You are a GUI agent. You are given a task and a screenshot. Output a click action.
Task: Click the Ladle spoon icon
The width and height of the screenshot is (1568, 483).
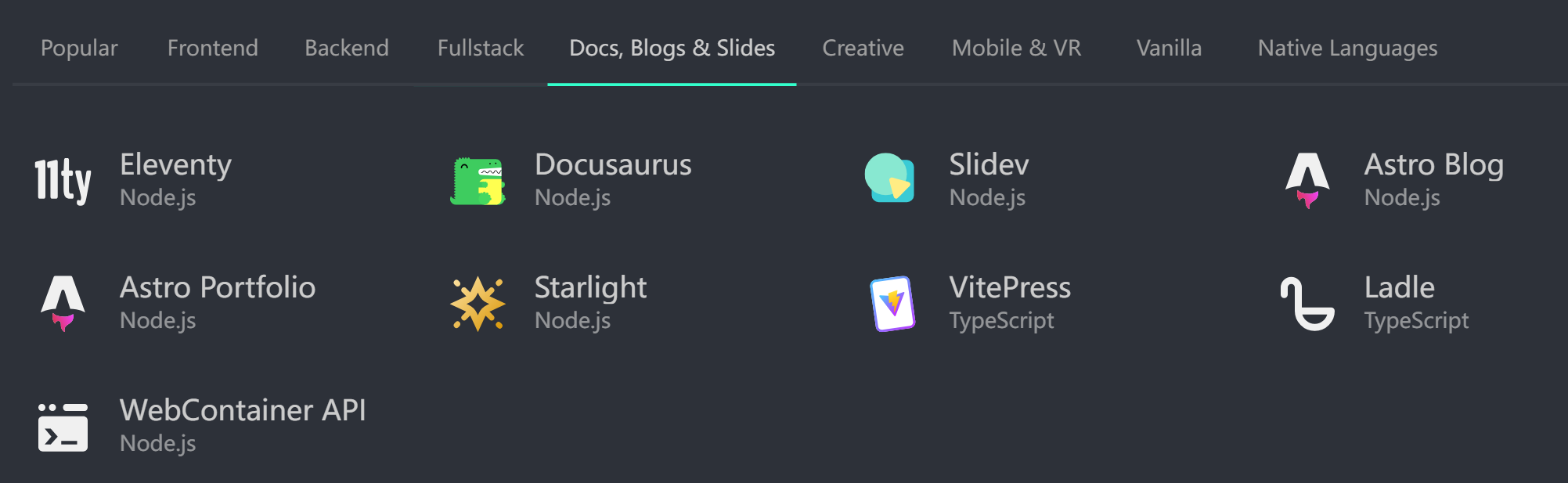(x=1307, y=304)
